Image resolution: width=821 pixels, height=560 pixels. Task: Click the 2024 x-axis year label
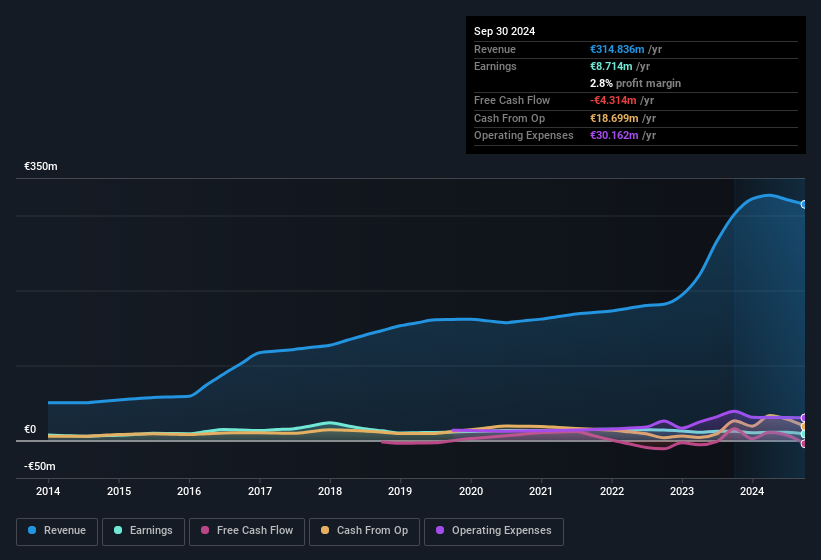point(752,491)
